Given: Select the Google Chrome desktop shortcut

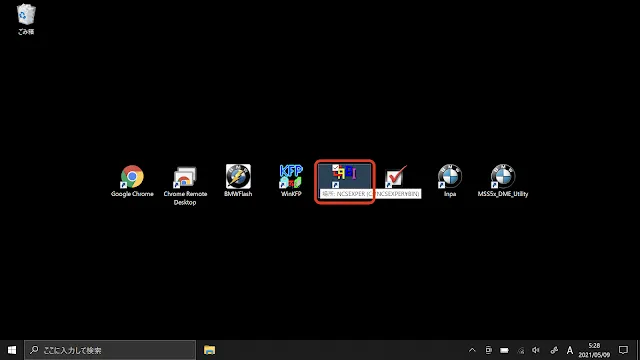Looking at the screenshot, I should pos(132,181).
